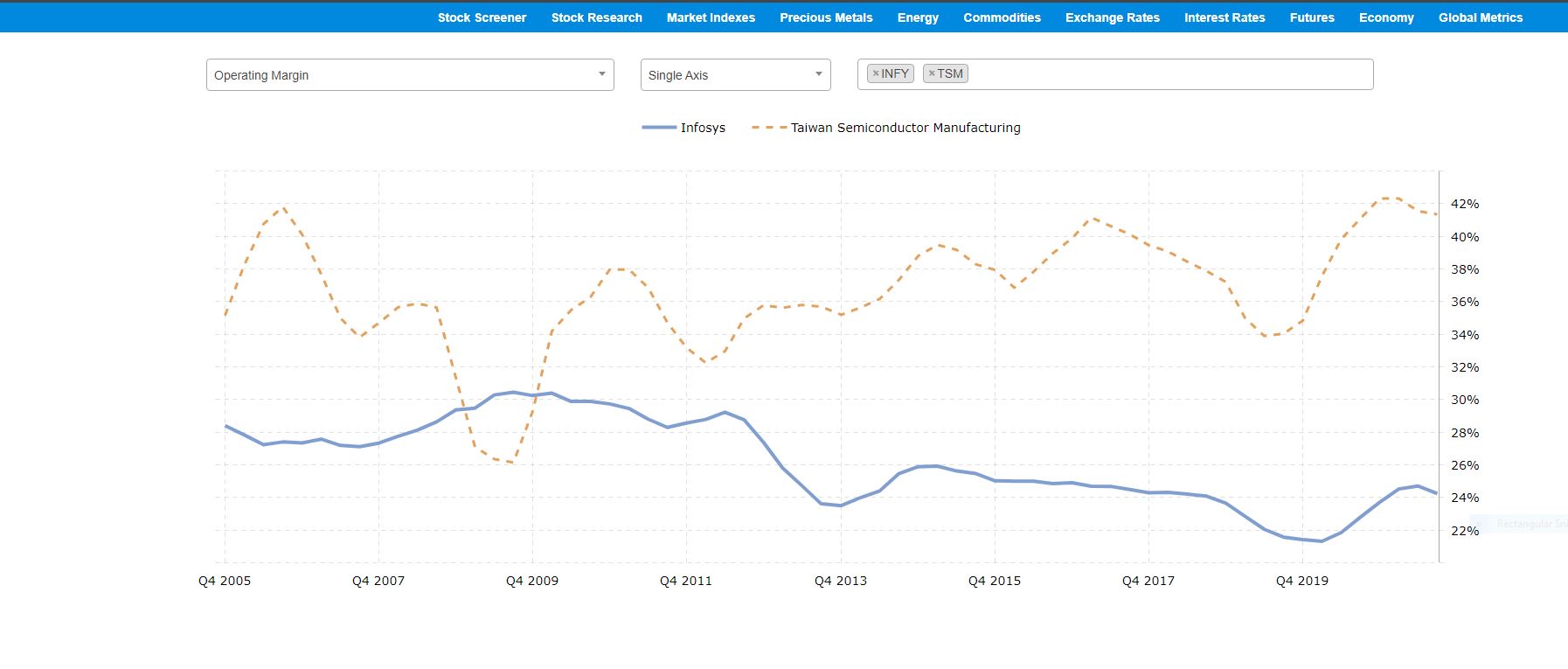The width and height of the screenshot is (1568, 669).
Task: Click the 24% y-axis label
Action: (1465, 498)
